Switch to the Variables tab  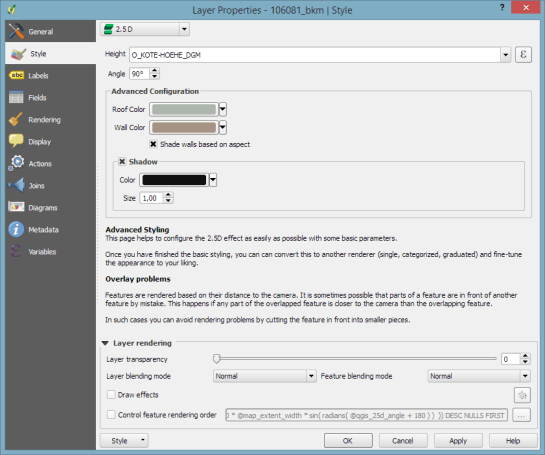[x=50, y=251]
